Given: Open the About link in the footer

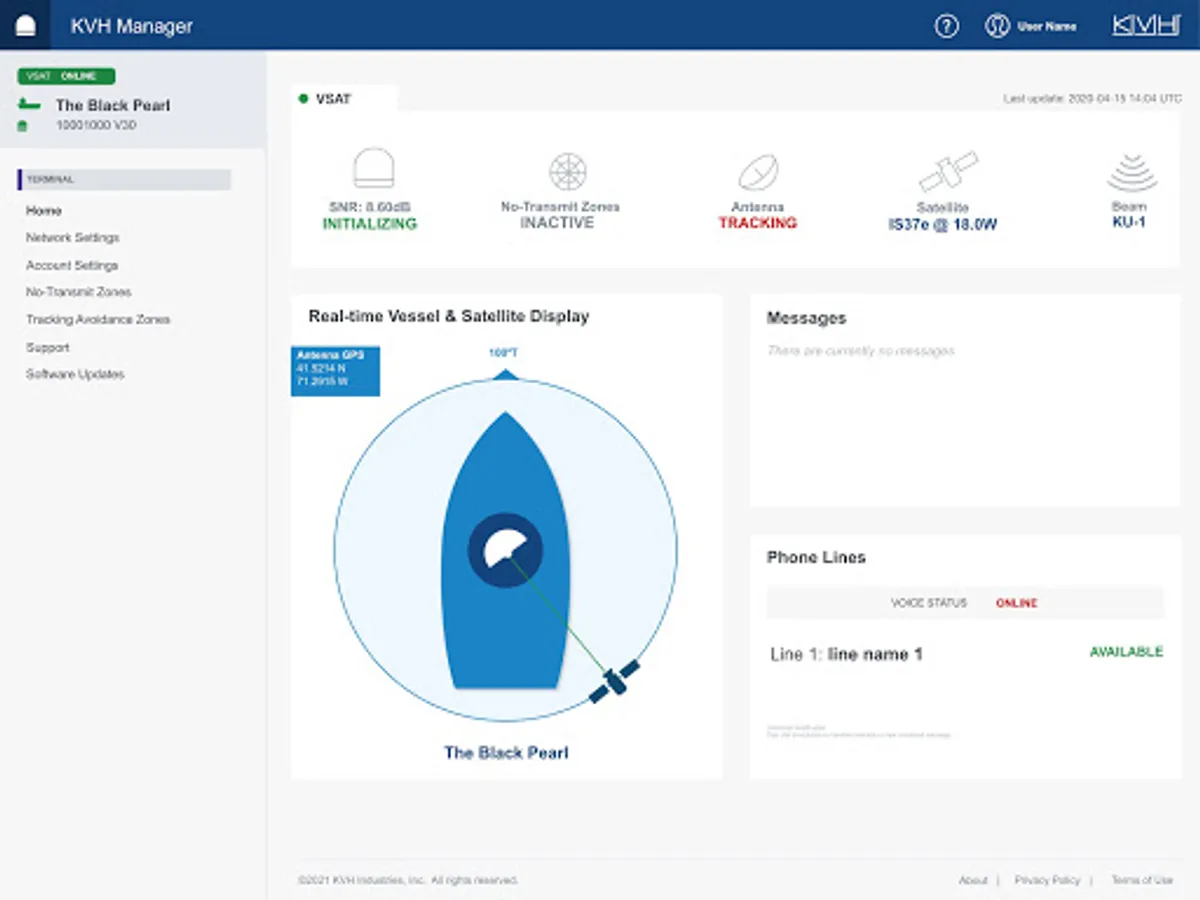Looking at the screenshot, I should 973,880.
